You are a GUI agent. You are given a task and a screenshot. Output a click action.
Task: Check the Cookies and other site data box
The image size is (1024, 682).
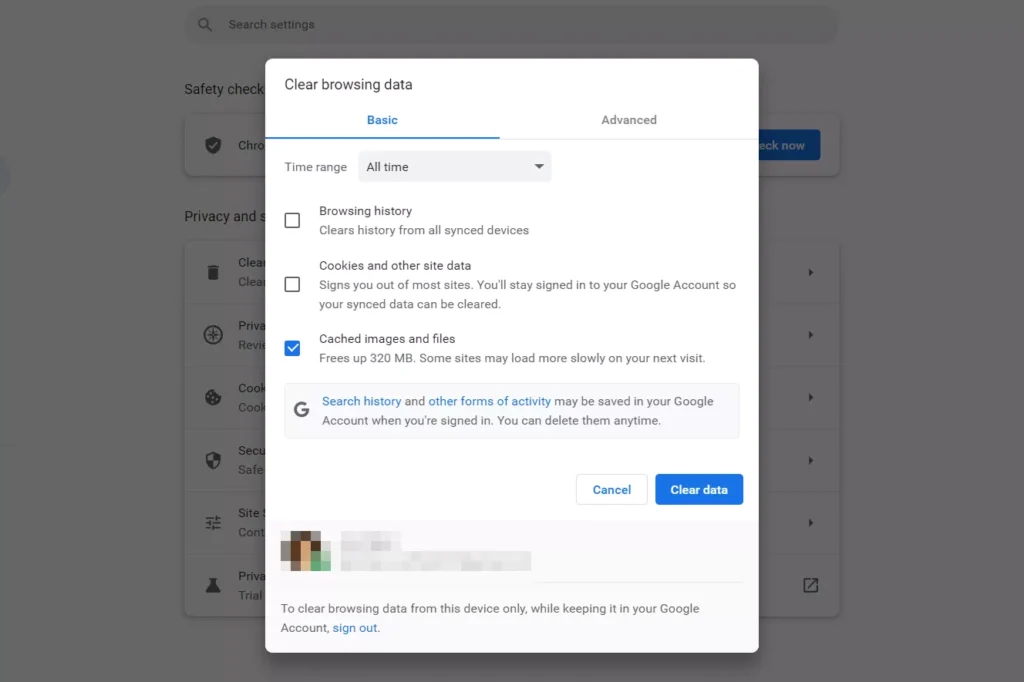[x=292, y=284]
